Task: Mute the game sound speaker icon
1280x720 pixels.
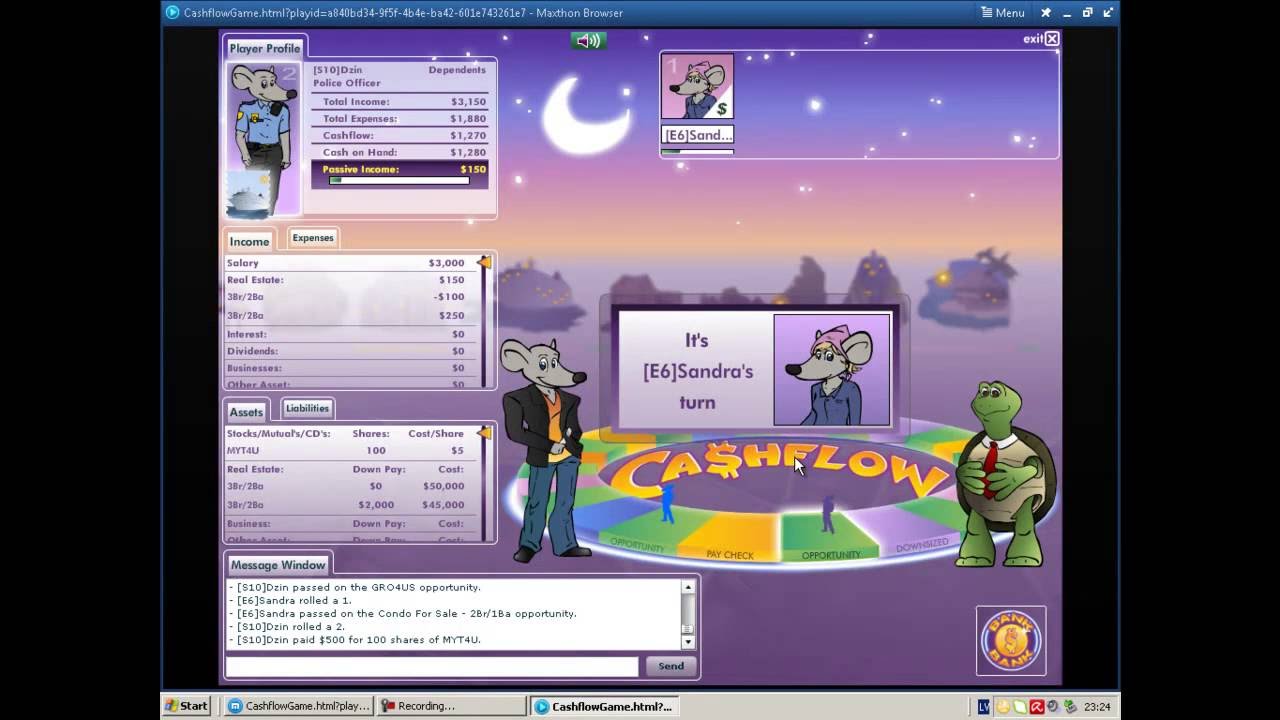Action: 588,41
